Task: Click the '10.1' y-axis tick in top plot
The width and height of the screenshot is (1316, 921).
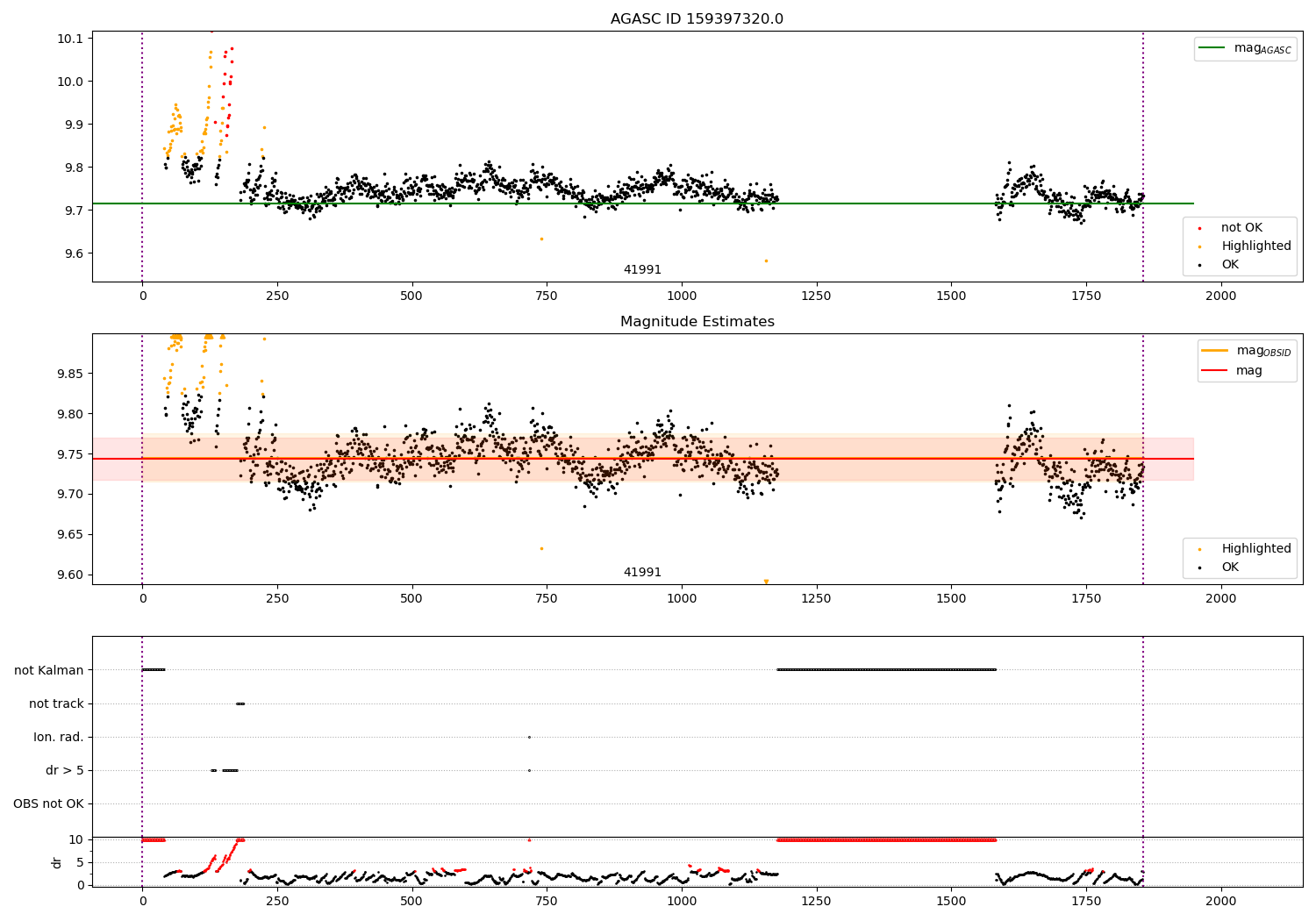Action: [70, 39]
